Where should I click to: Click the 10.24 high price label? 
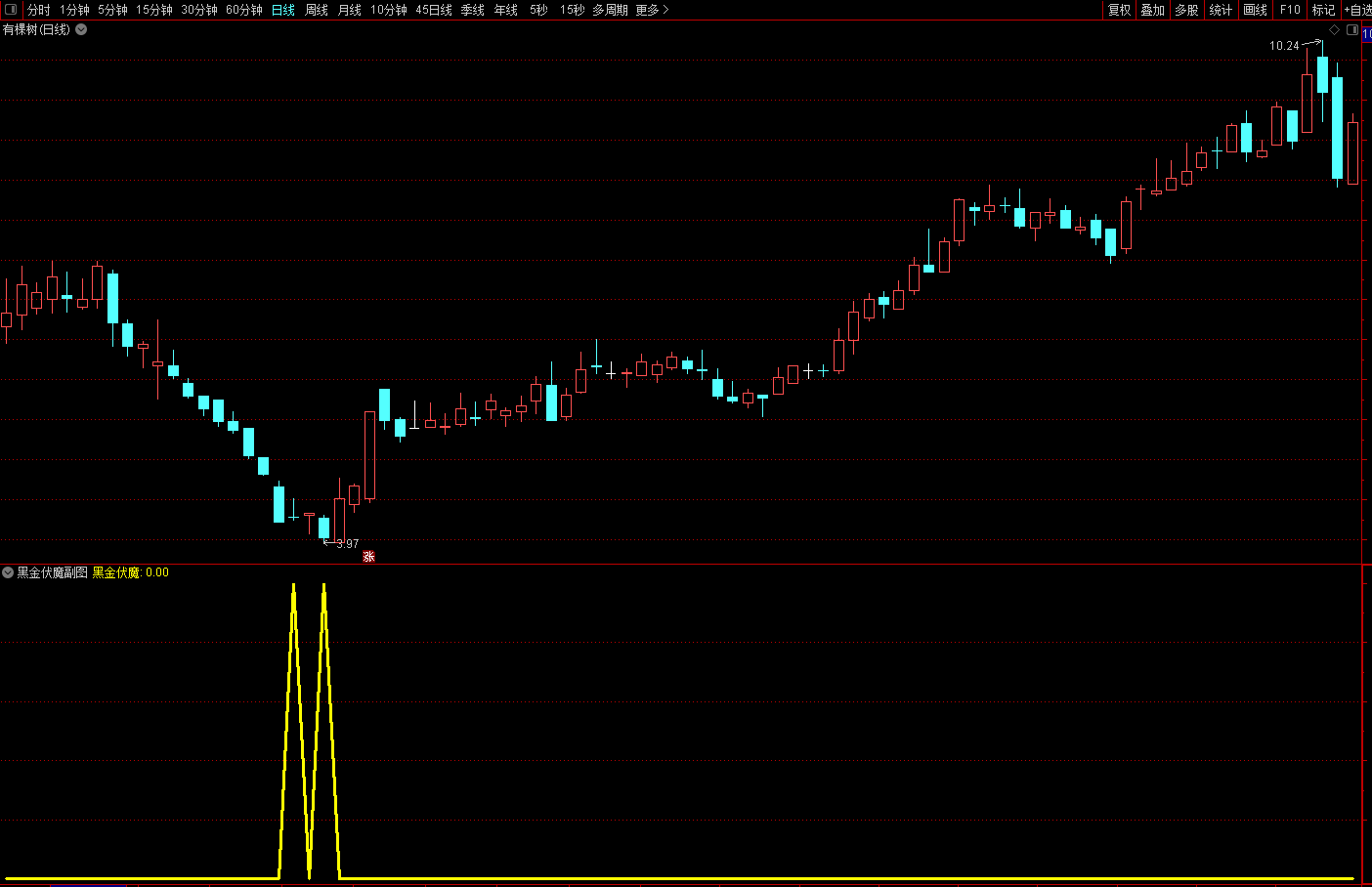1284,46
